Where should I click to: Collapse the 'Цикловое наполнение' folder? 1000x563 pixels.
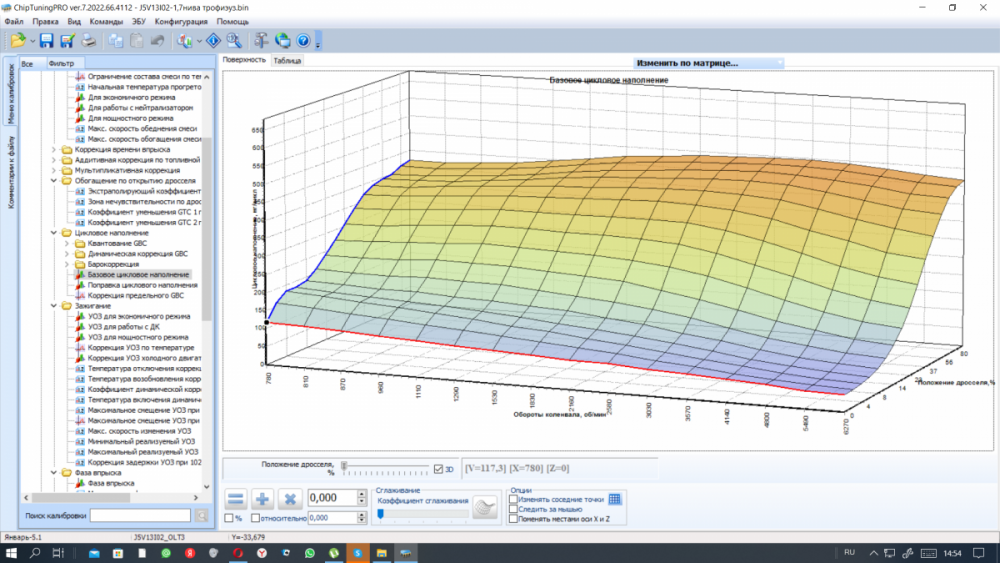(54, 233)
